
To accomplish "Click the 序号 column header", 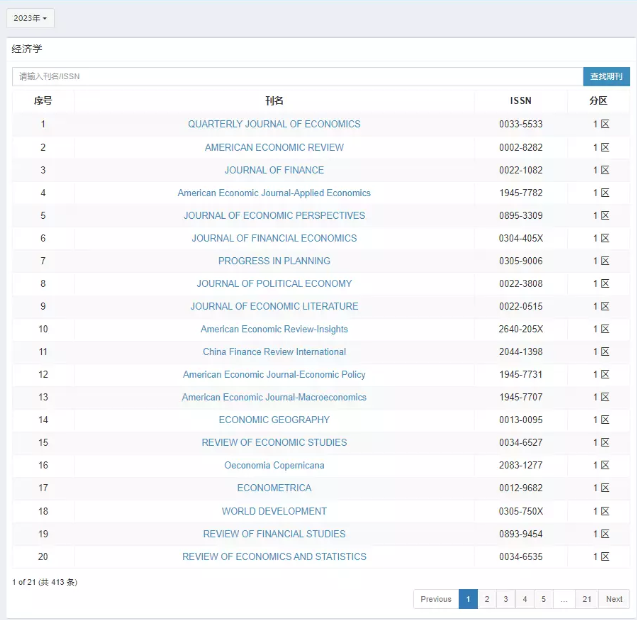I will coord(43,101).
